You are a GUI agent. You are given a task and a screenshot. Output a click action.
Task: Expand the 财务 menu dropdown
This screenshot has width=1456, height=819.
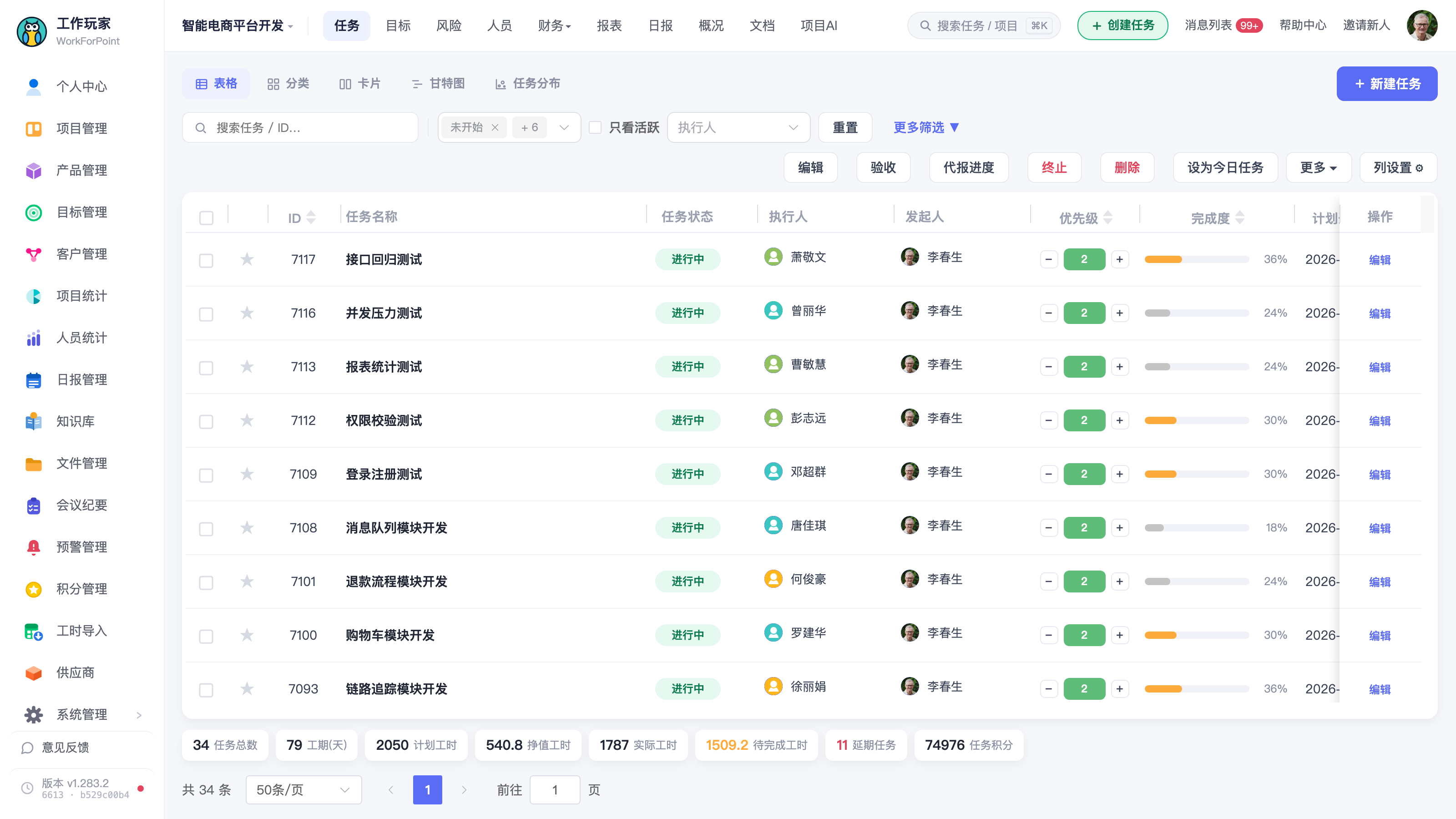(554, 25)
